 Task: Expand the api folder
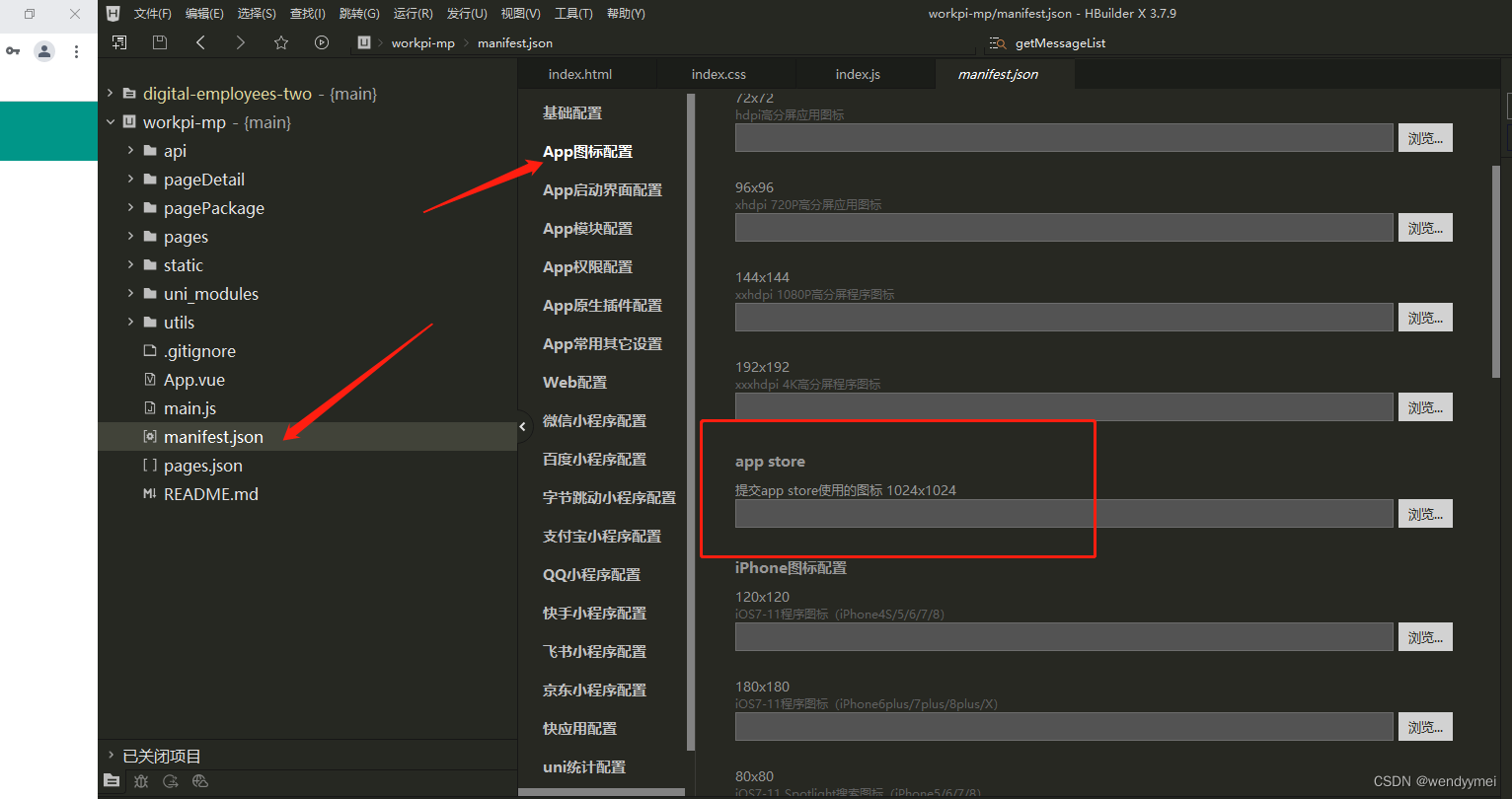(x=130, y=151)
